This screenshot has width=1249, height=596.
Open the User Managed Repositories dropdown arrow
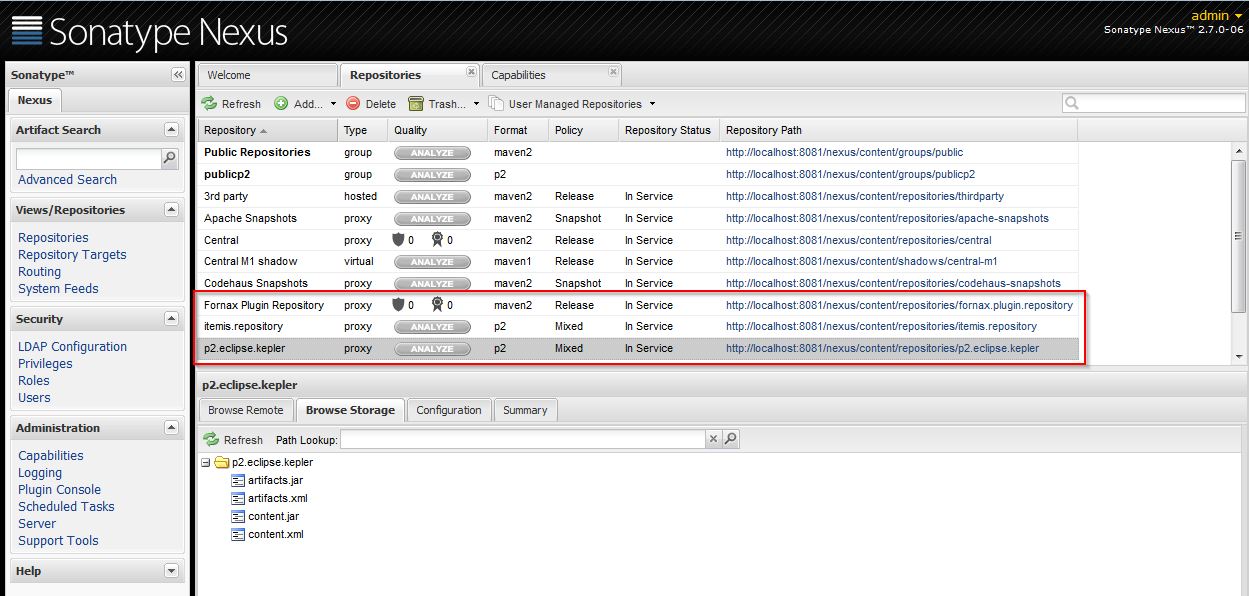click(652, 104)
